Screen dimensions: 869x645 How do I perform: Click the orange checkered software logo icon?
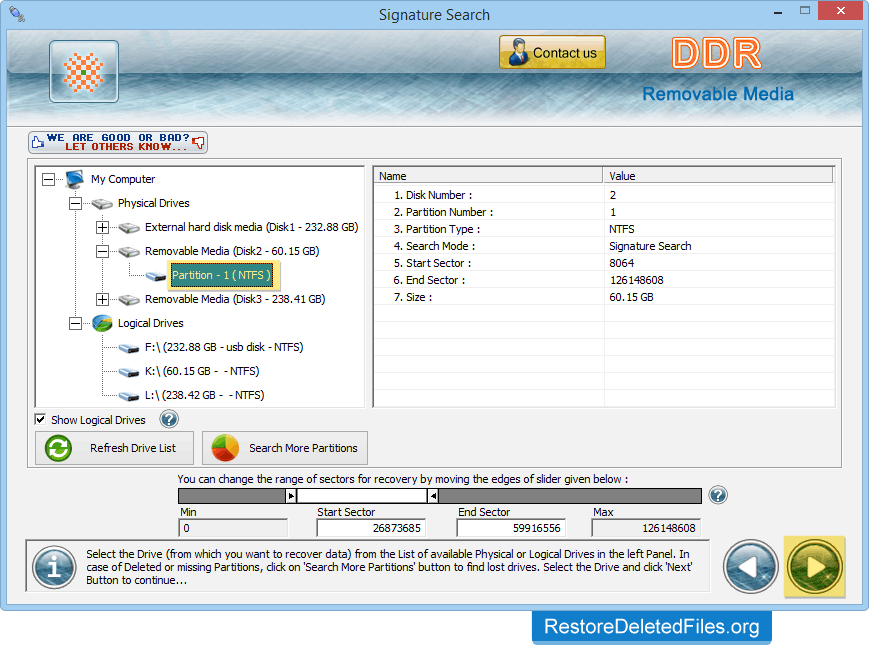pos(84,71)
